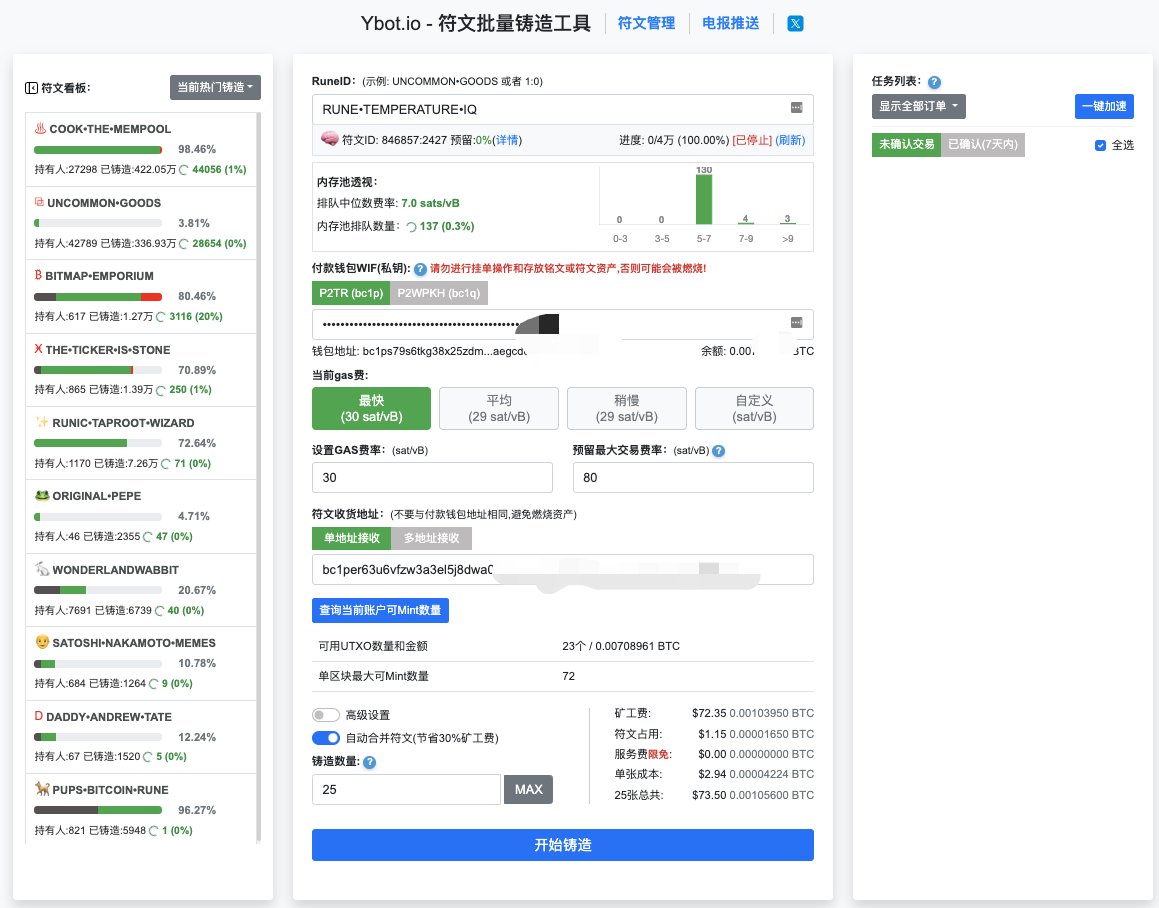Open the 电报推送 link
Image resolution: width=1159 pixels, height=908 pixels.
tap(730, 23)
